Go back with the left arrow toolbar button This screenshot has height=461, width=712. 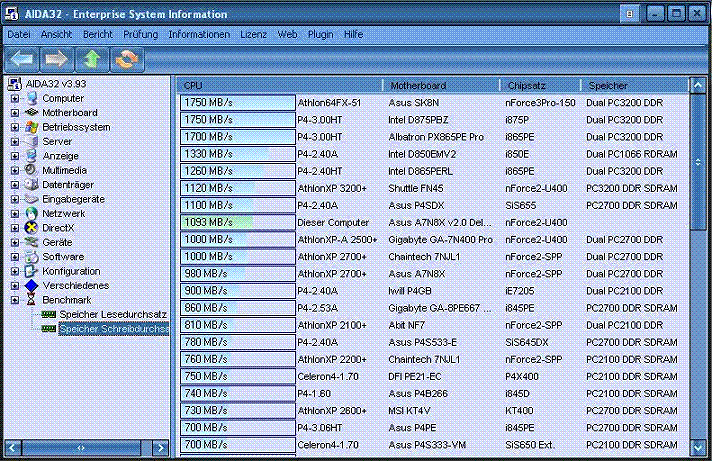21,59
